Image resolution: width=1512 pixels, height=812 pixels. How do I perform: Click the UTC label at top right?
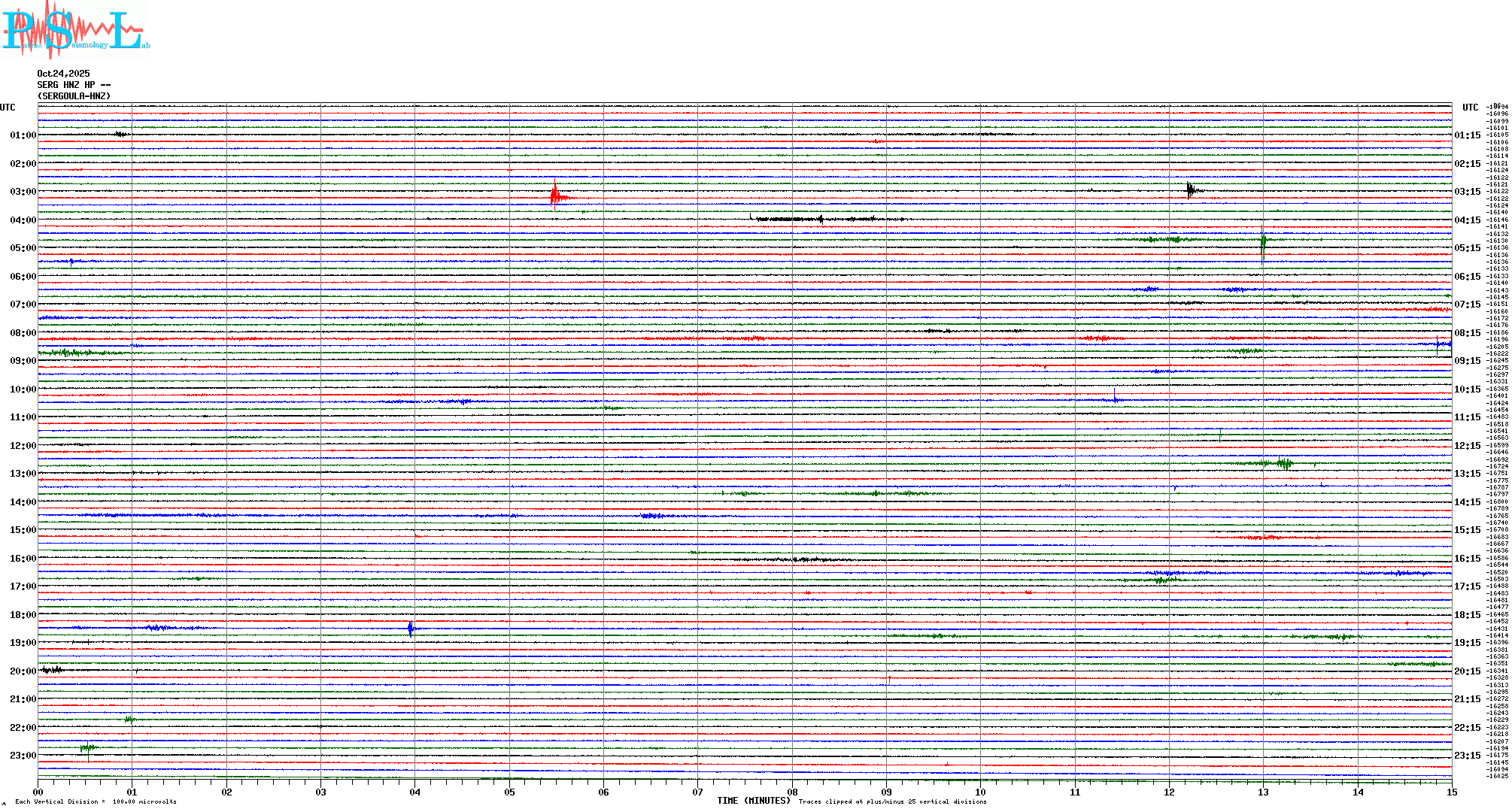(x=1470, y=108)
